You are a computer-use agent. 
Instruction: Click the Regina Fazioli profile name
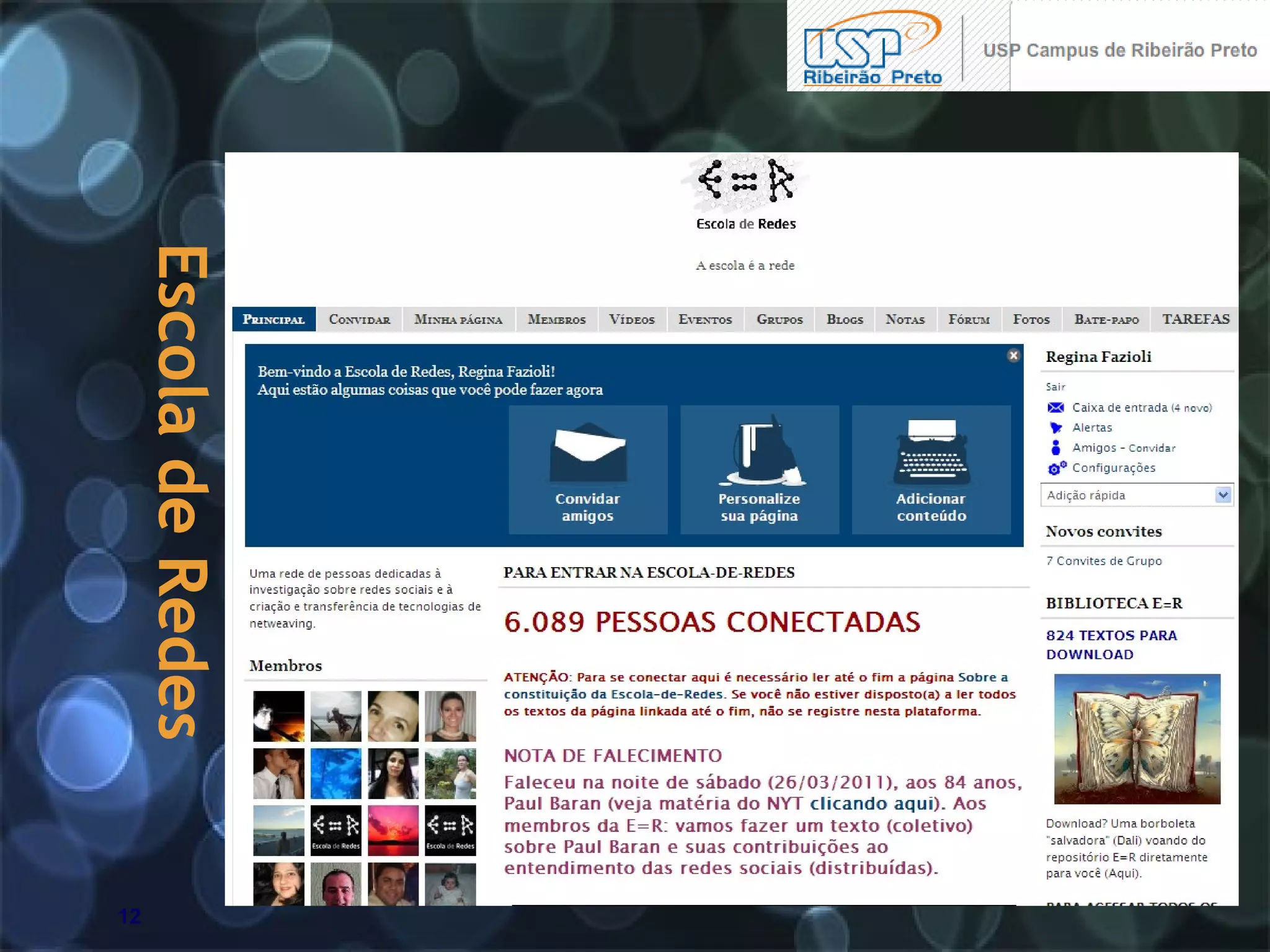(1098, 356)
